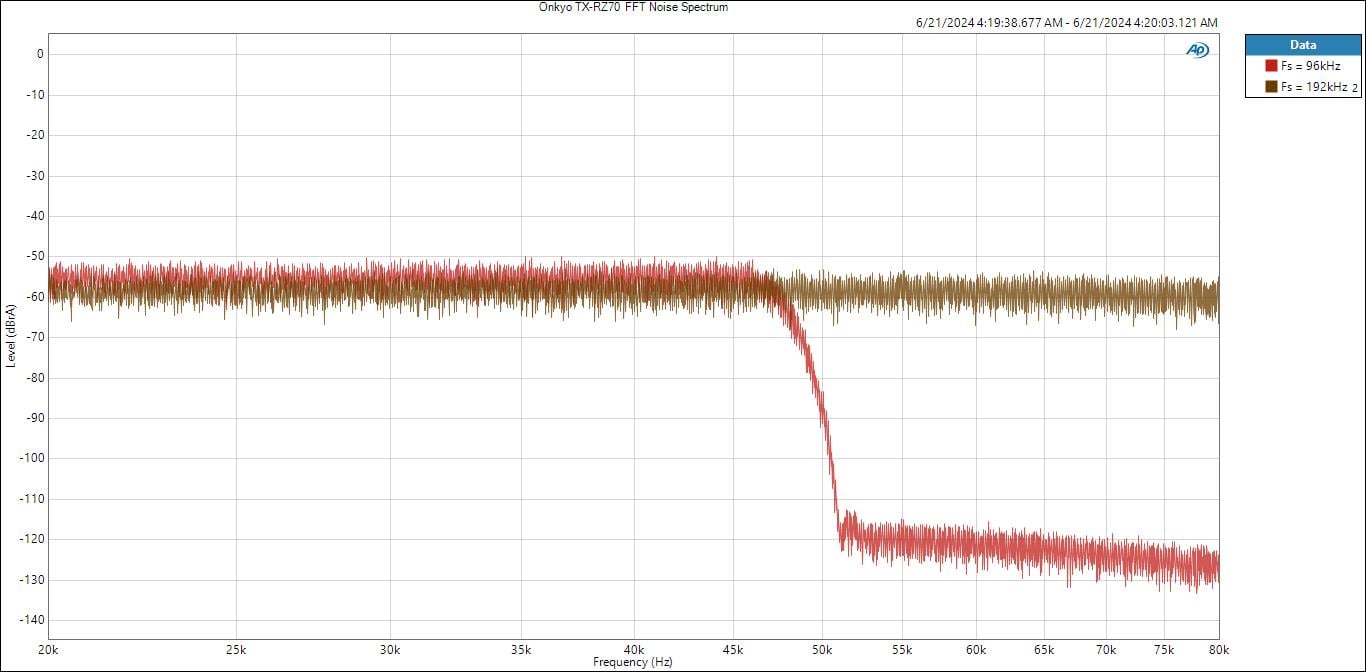Click the brown trace near 70k
The image size is (1366, 672).
tap(1106, 296)
